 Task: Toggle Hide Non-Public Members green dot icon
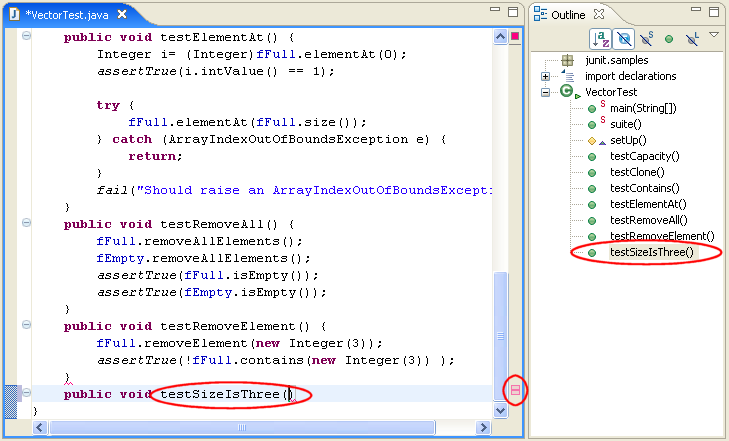pos(669,39)
